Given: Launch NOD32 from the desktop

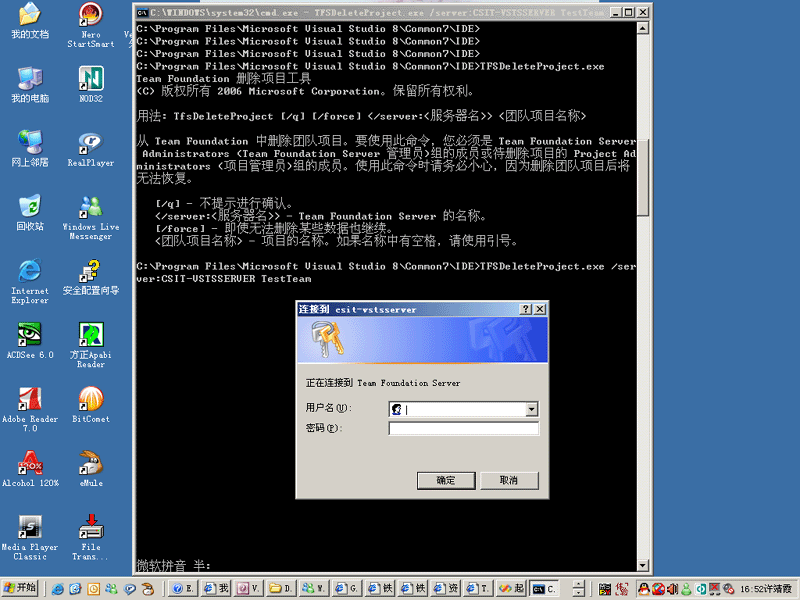Looking at the screenshot, I should [91, 85].
